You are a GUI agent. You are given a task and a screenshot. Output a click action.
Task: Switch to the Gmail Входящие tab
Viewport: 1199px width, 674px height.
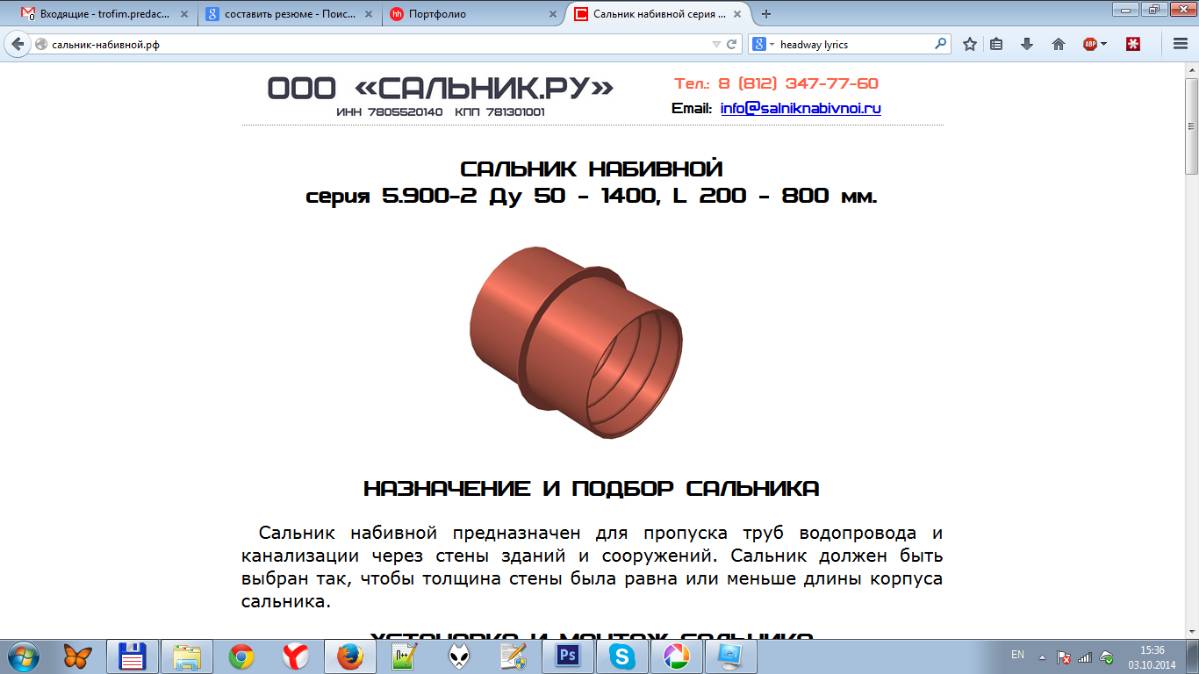pos(98,14)
